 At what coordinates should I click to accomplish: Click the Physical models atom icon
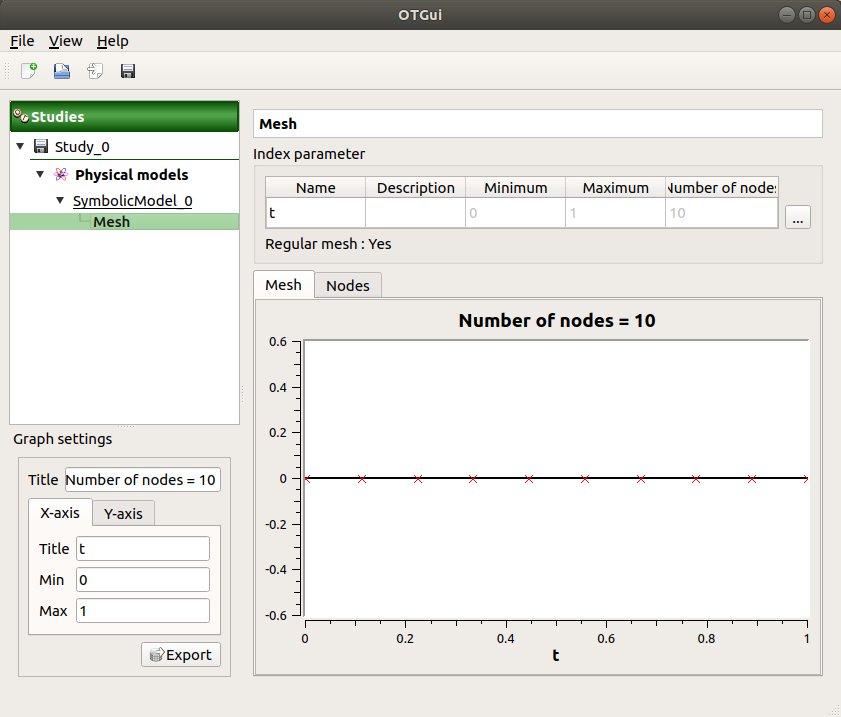[61, 174]
